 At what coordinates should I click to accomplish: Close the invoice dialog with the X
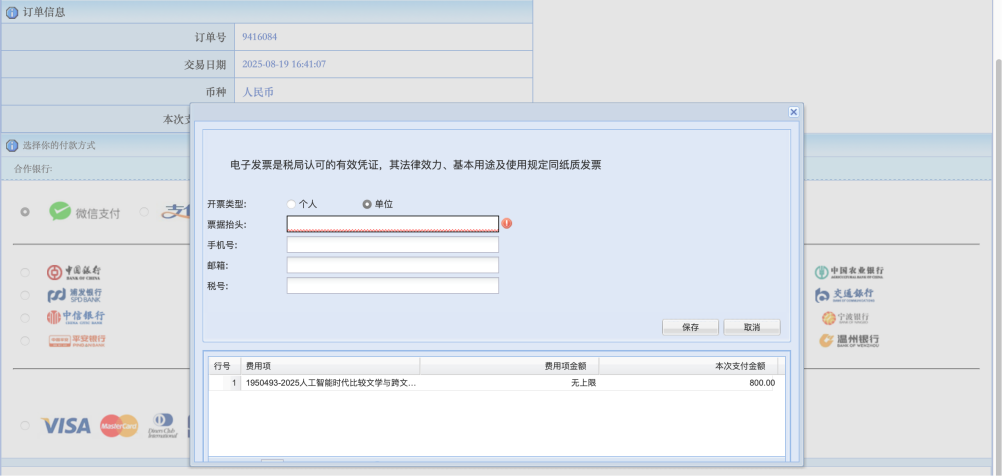point(793,112)
